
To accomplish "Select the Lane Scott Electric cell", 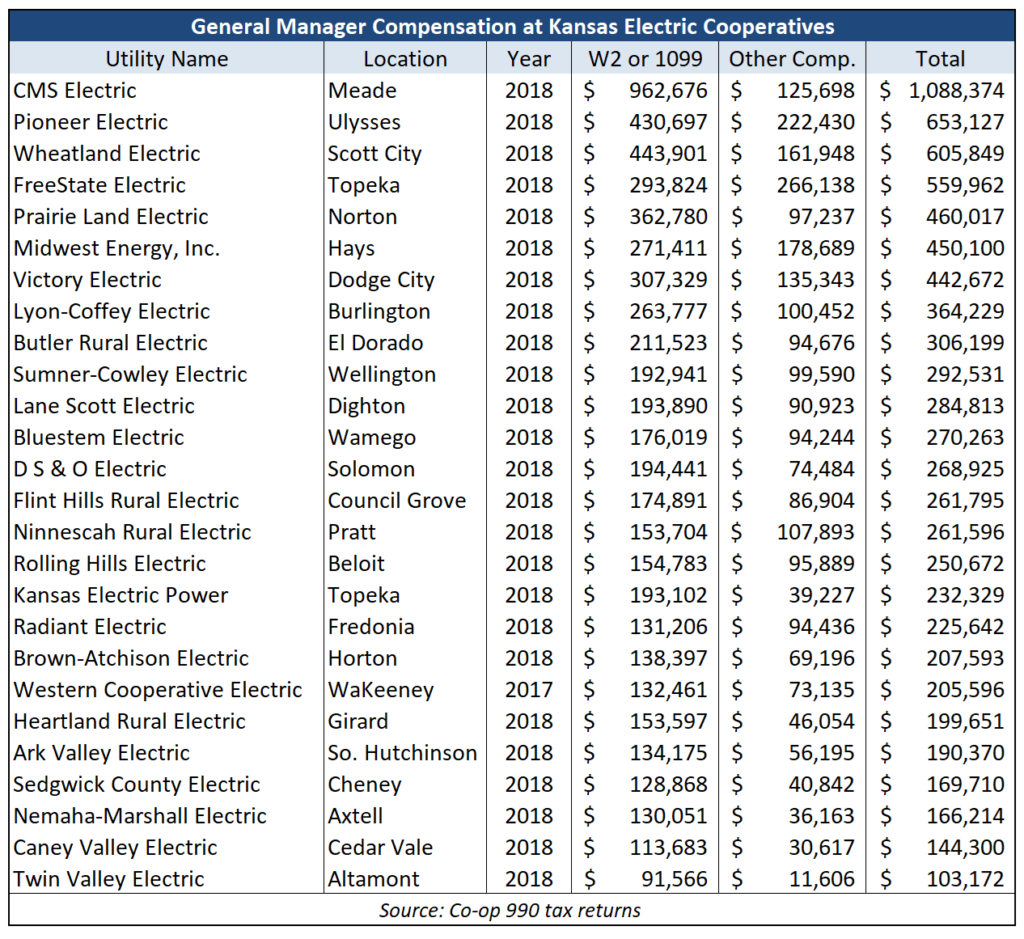I will [104, 406].
